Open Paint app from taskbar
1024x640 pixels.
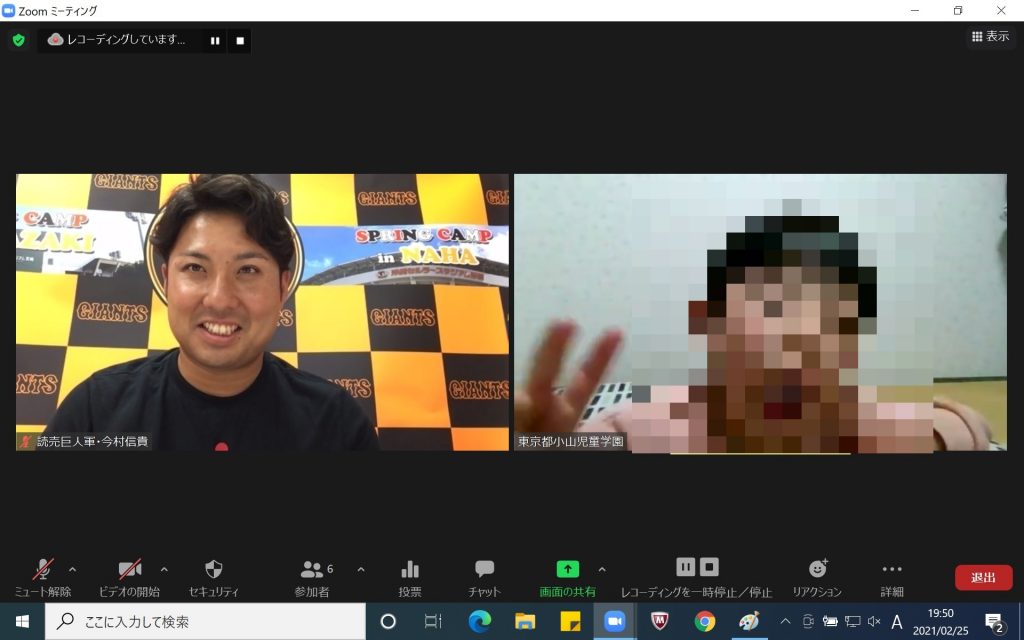pos(750,621)
